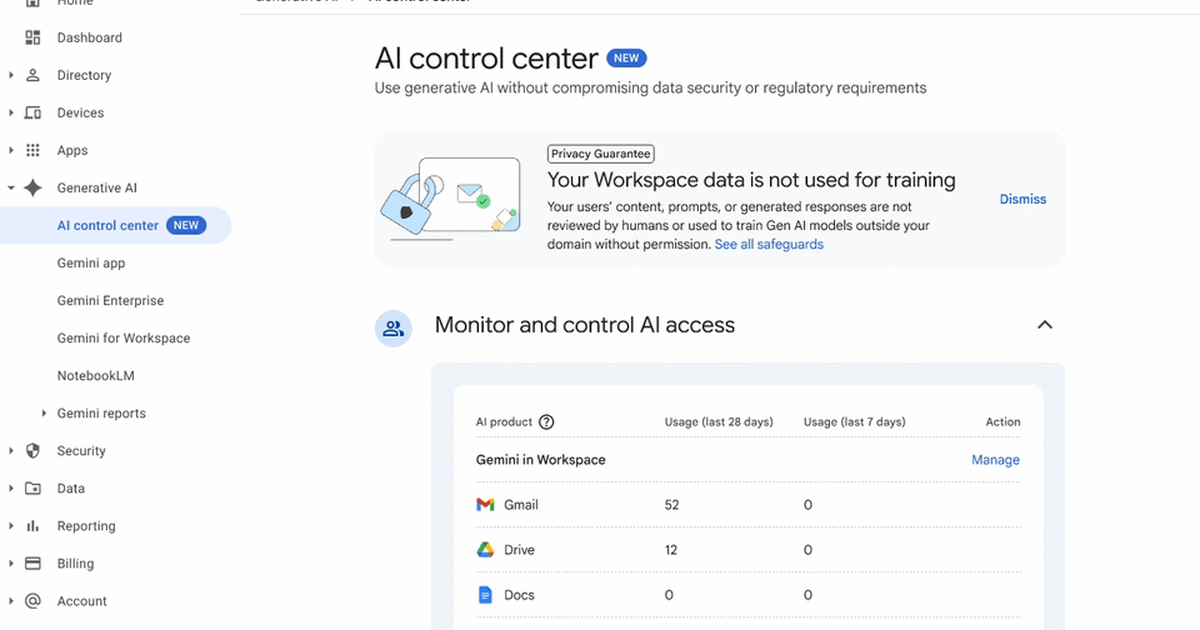This screenshot has height=630, width=1200.
Task: Open Gemini reports in sidebar
Action: [101, 413]
